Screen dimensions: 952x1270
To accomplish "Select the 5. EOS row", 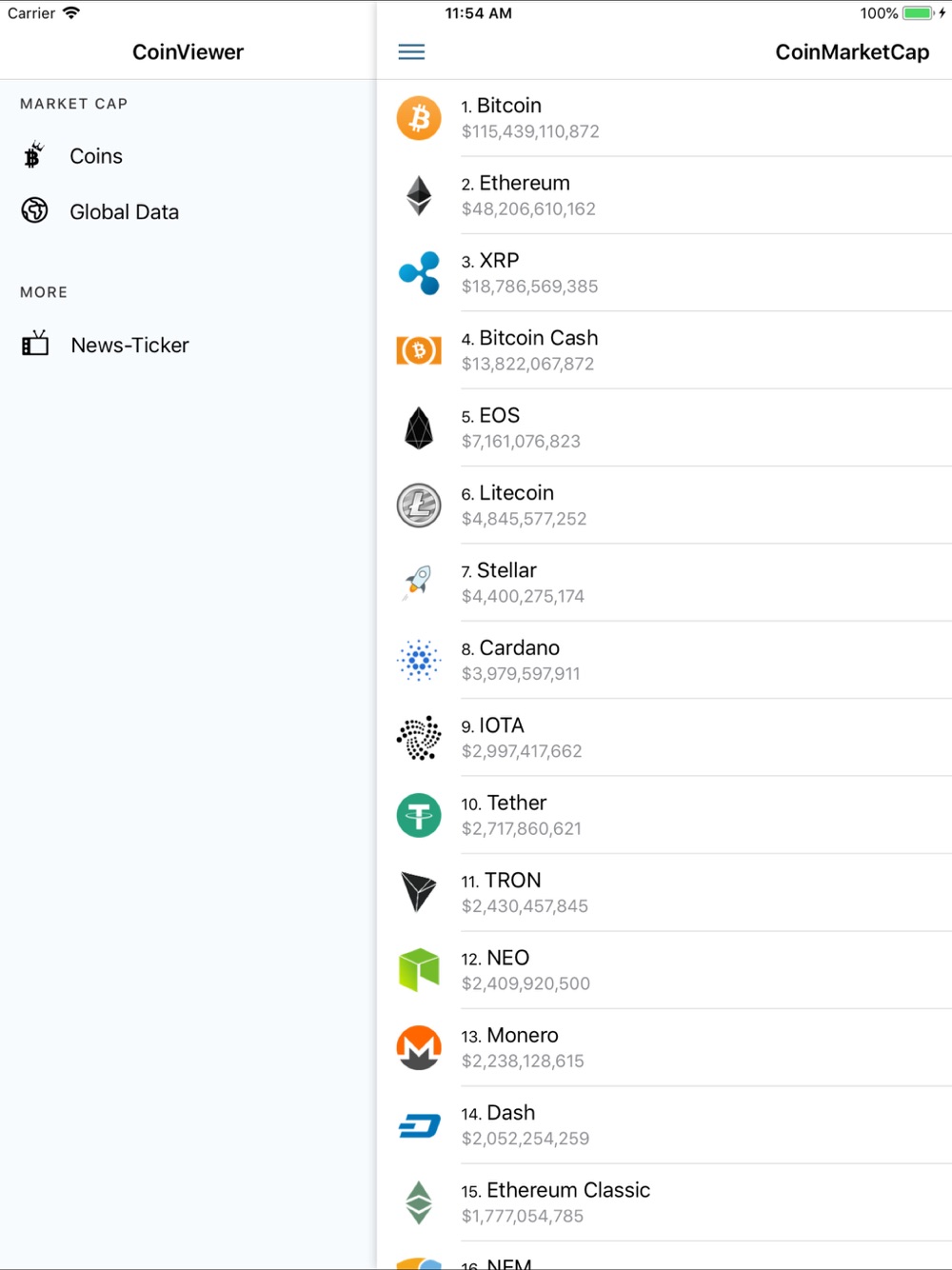I will click(664, 428).
